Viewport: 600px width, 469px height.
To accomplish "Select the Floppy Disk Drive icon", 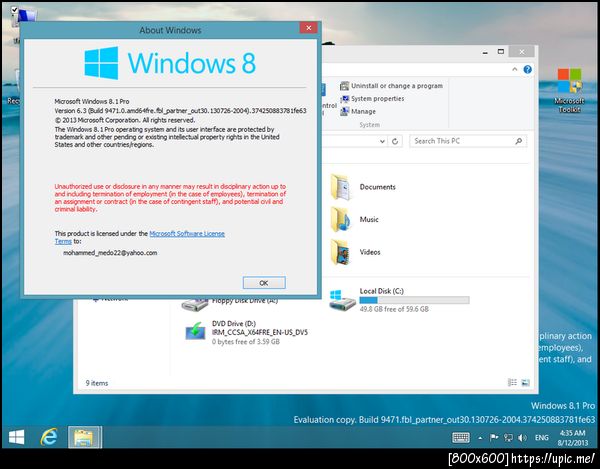I will point(194,304).
